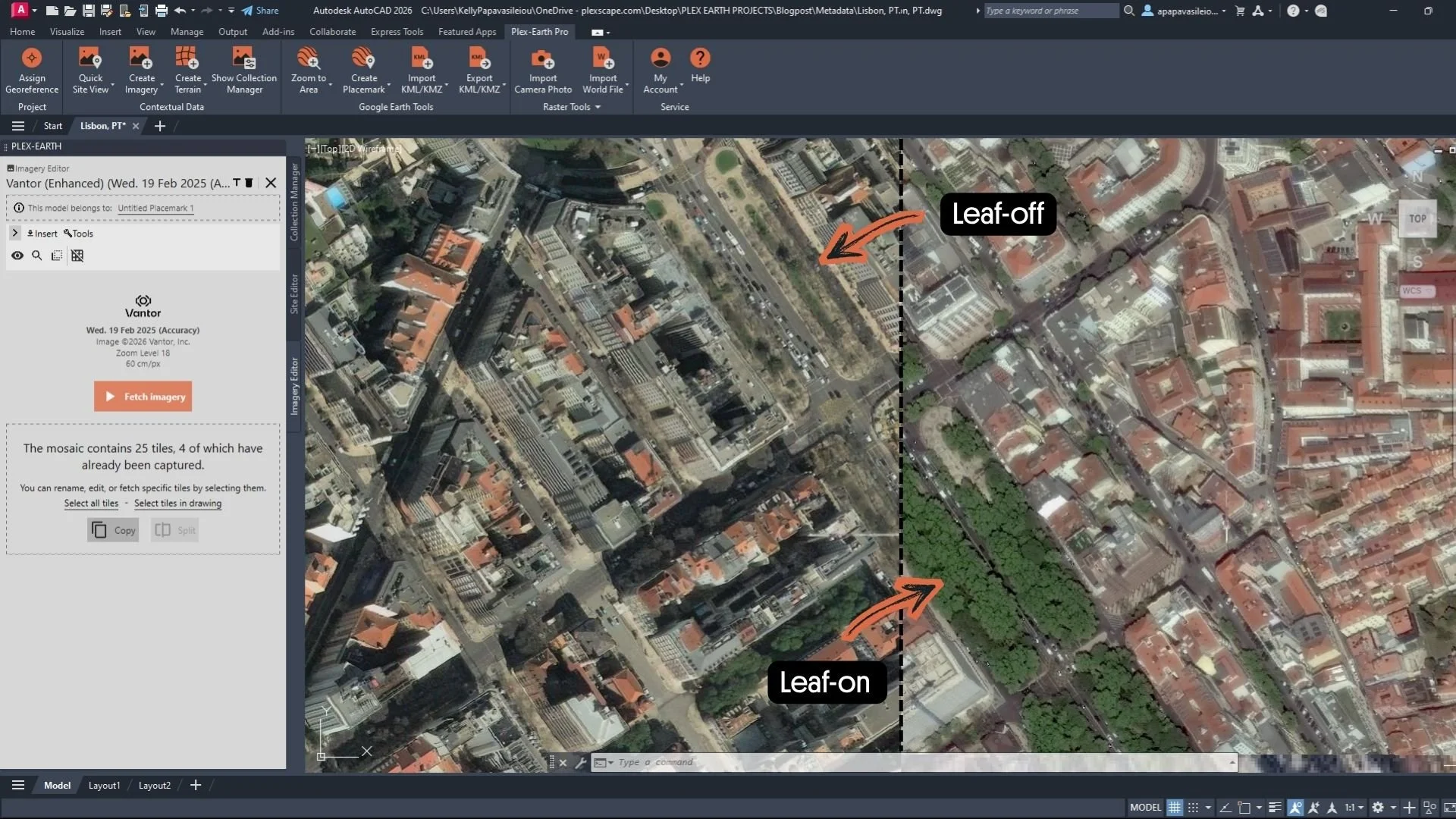Viewport: 1456px width, 819px height.
Task: Toggle imagery visibility with the eye icon
Action: pos(17,256)
